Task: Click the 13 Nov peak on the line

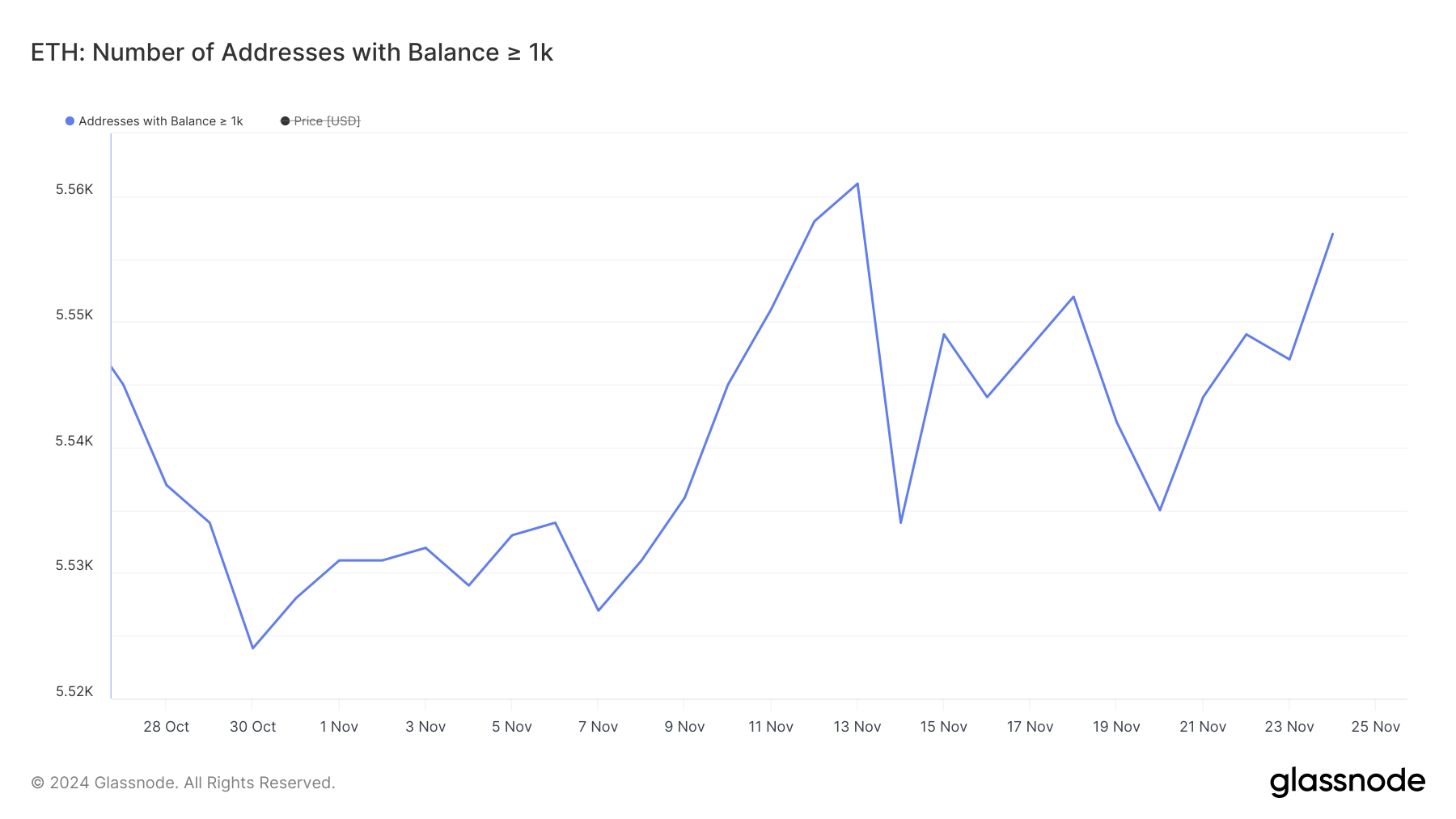Action: (857, 184)
